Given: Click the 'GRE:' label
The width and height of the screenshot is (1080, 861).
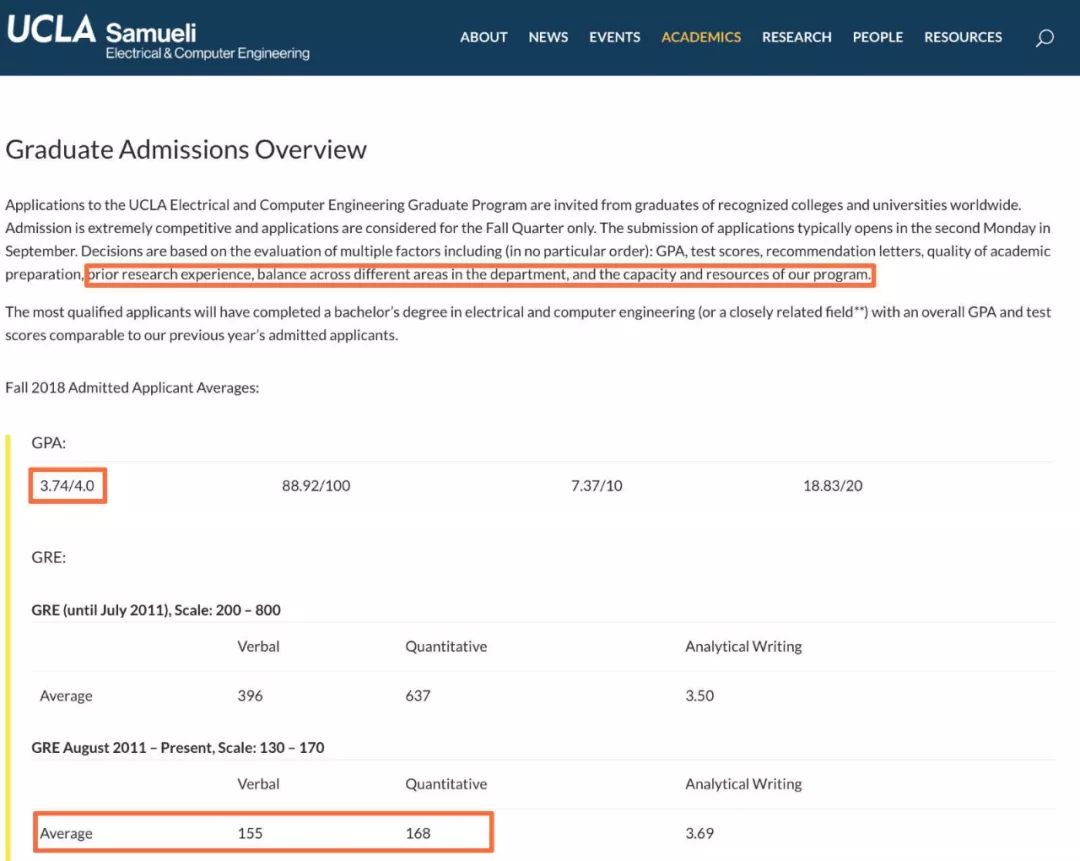Looking at the screenshot, I should [48, 557].
